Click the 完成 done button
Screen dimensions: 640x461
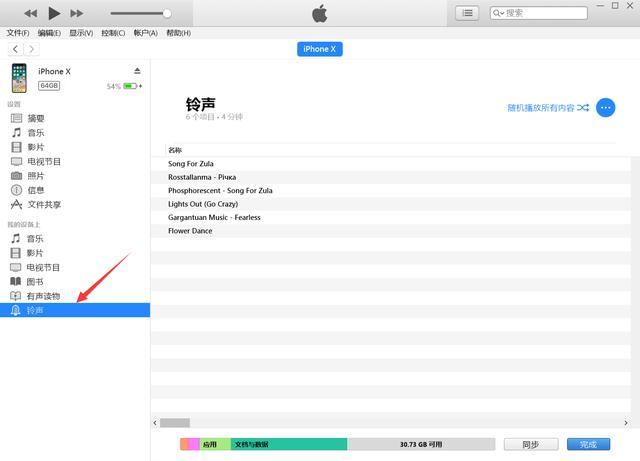(x=589, y=444)
